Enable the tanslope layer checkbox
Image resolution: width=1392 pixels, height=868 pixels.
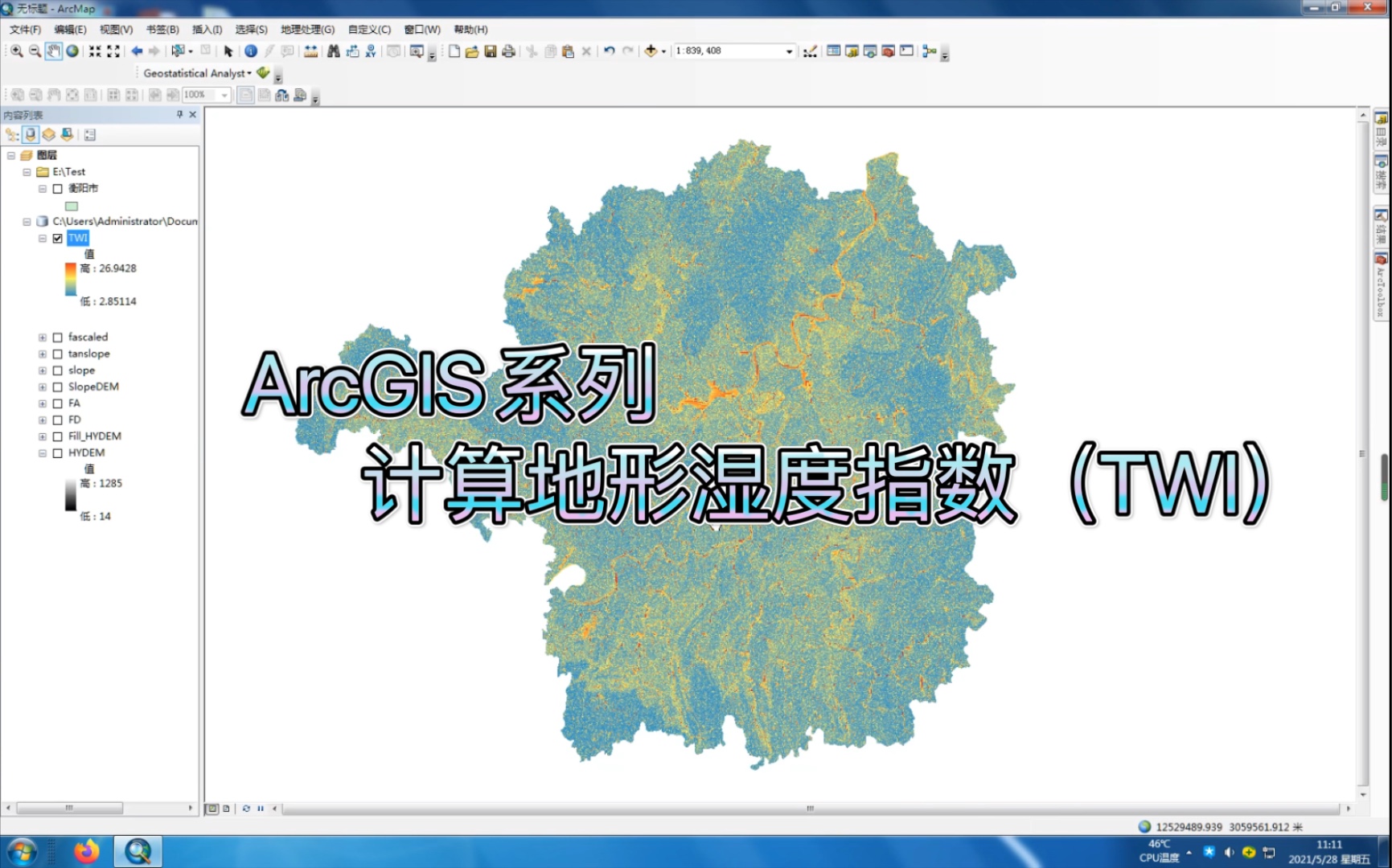coord(58,354)
